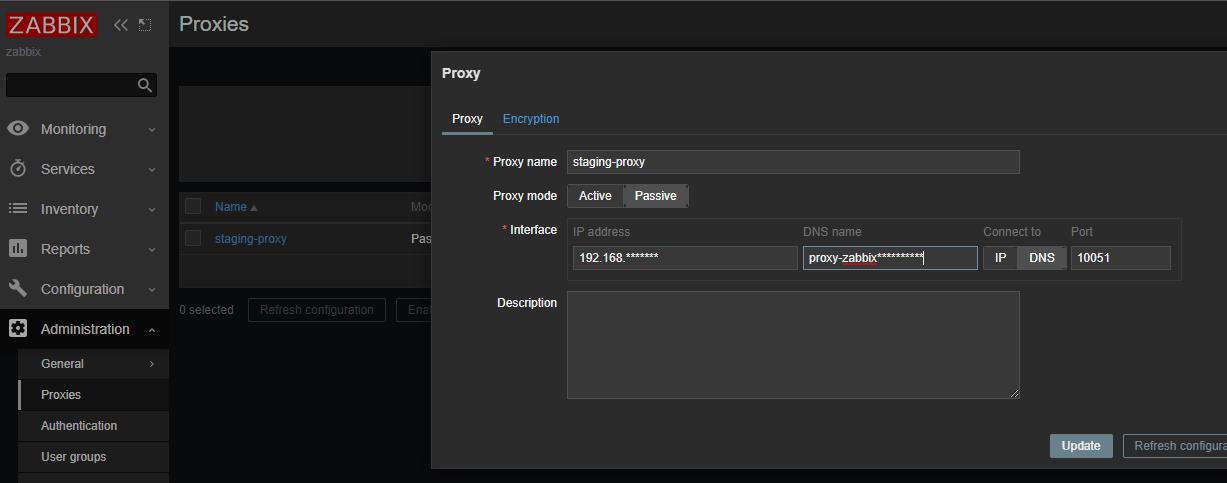1227x483 pixels.
Task: Click the Proxies page heading
Action: (x=214, y=23)
